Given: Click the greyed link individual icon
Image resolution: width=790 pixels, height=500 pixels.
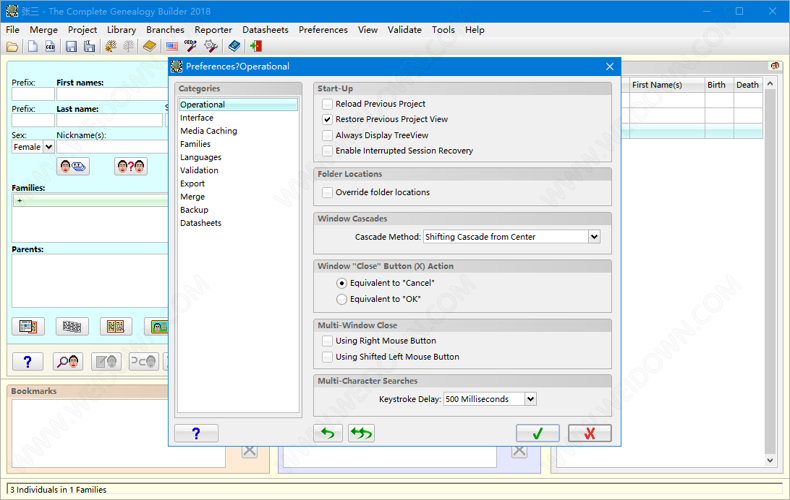Looking at the screenshot, I should coord(144,361).
